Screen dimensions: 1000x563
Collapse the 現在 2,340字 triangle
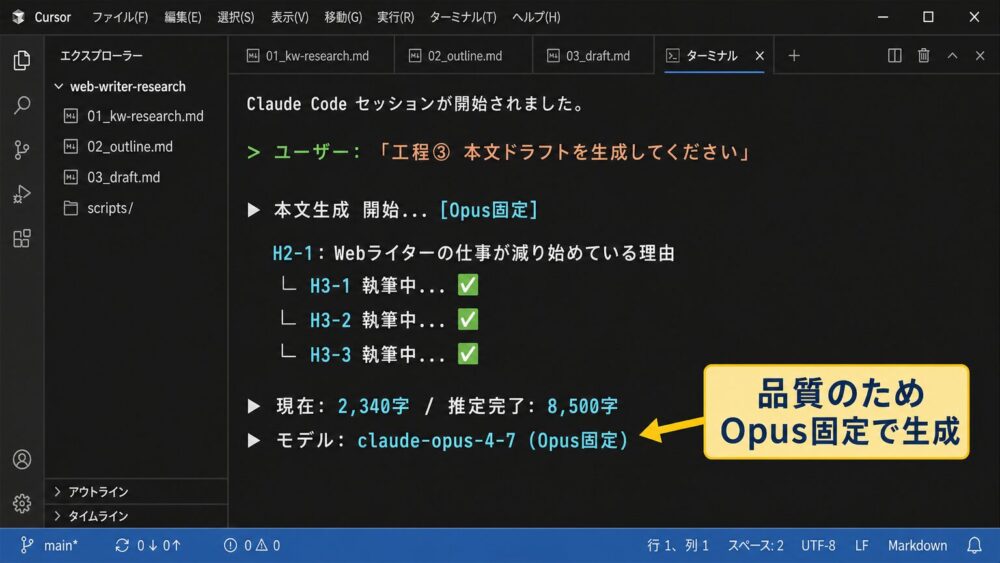coord(254,406)
